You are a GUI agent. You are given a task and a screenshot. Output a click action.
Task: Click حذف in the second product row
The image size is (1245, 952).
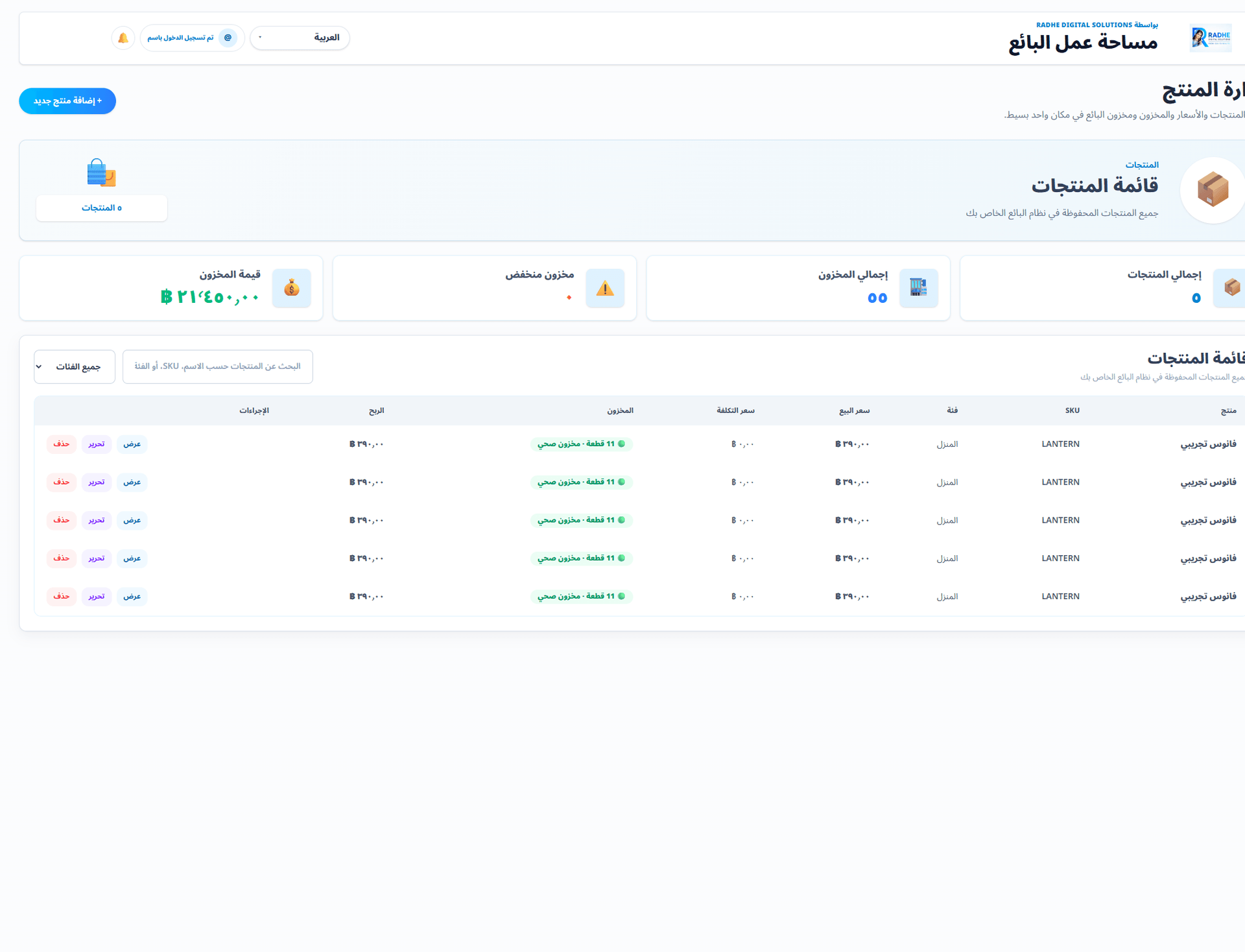(62, 482)
